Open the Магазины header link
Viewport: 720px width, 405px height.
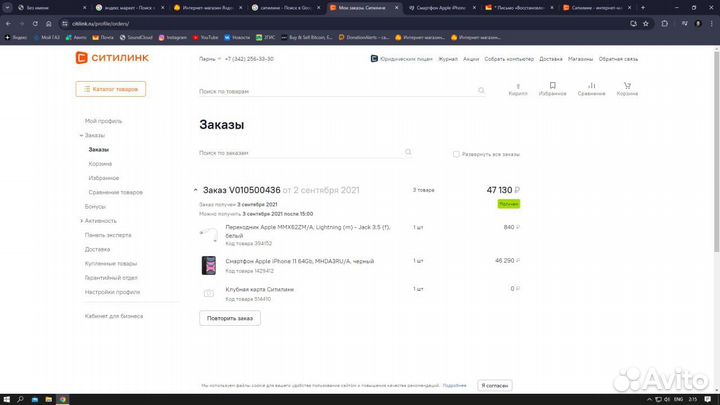[x=580, y=59]
